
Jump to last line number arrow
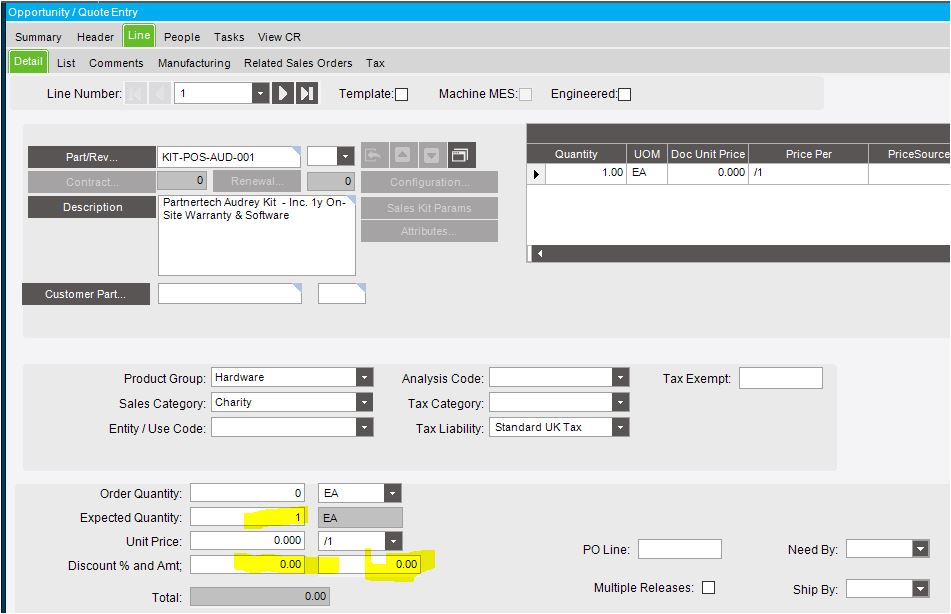[x=307, y=93]
